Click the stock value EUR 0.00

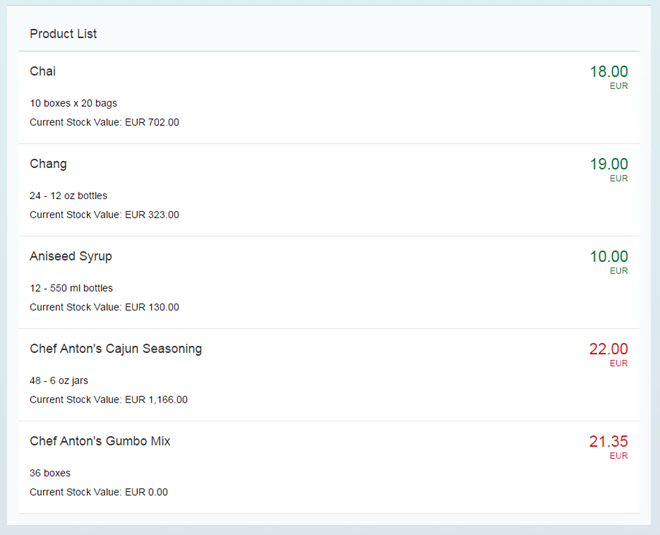click(98, 492)
